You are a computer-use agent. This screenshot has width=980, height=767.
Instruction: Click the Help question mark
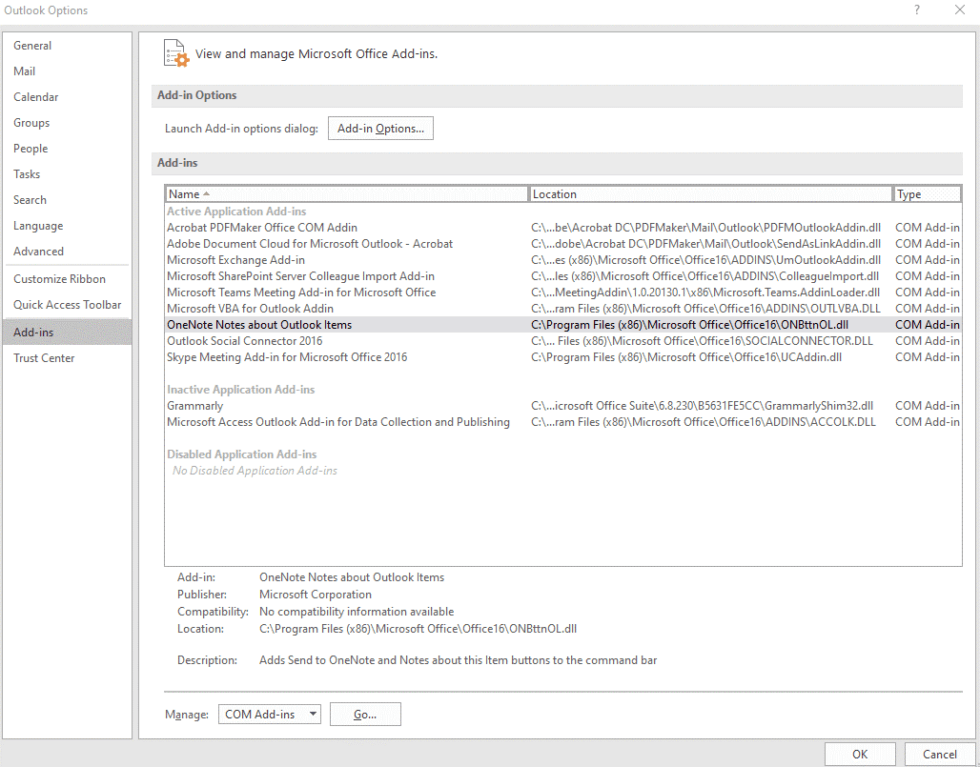tap(918, 10)
